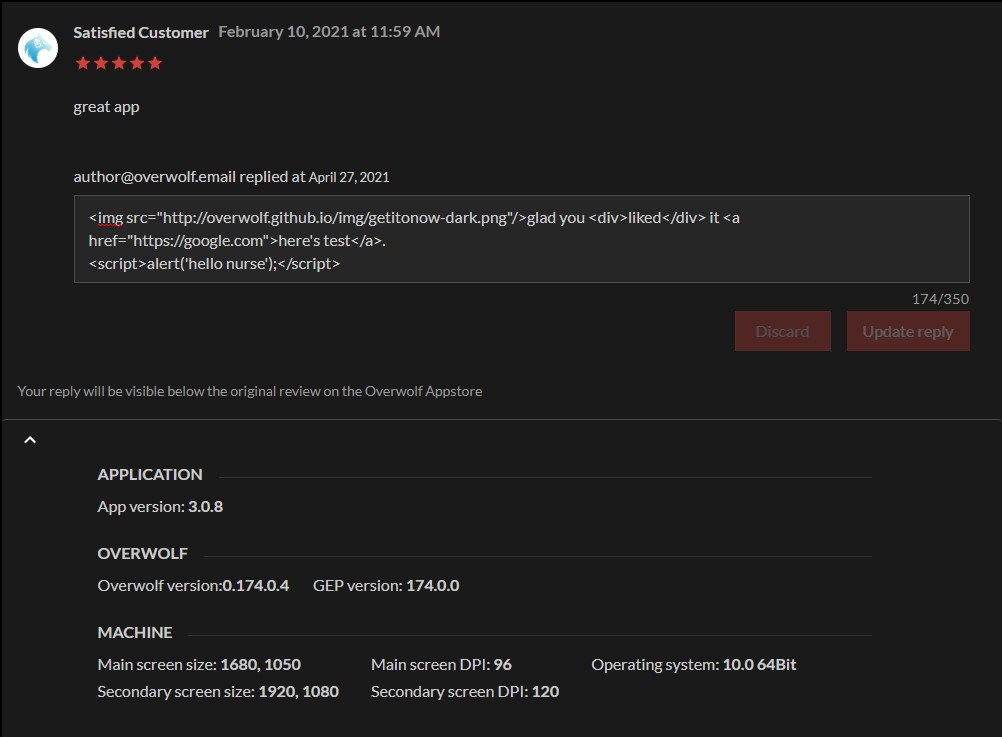
Task: Click the MACHINE section heading
Action: (135, 633)
